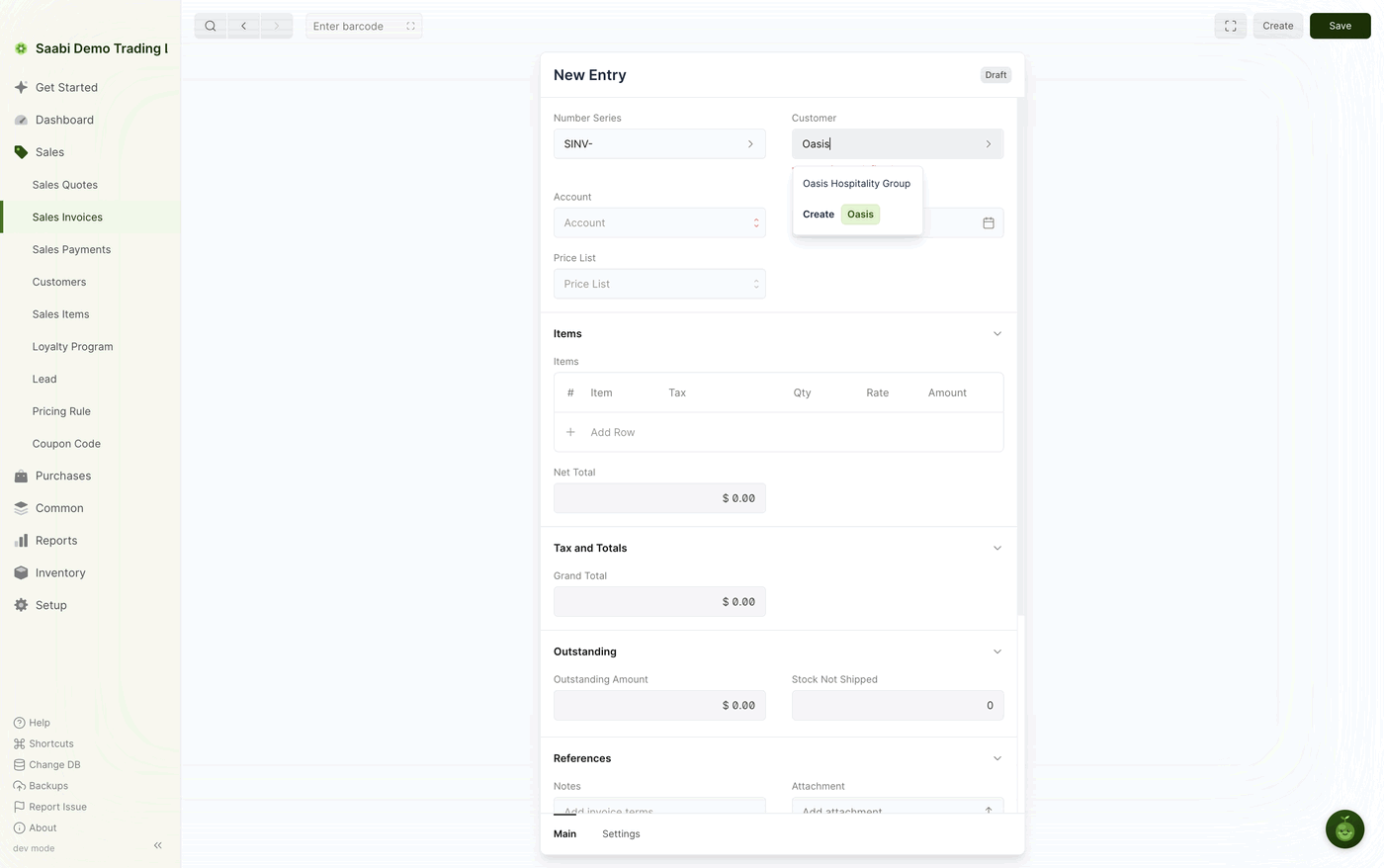Click the Enter barcode field
Viewport: 1384px width, 868px height.
[x=364, y=26]
